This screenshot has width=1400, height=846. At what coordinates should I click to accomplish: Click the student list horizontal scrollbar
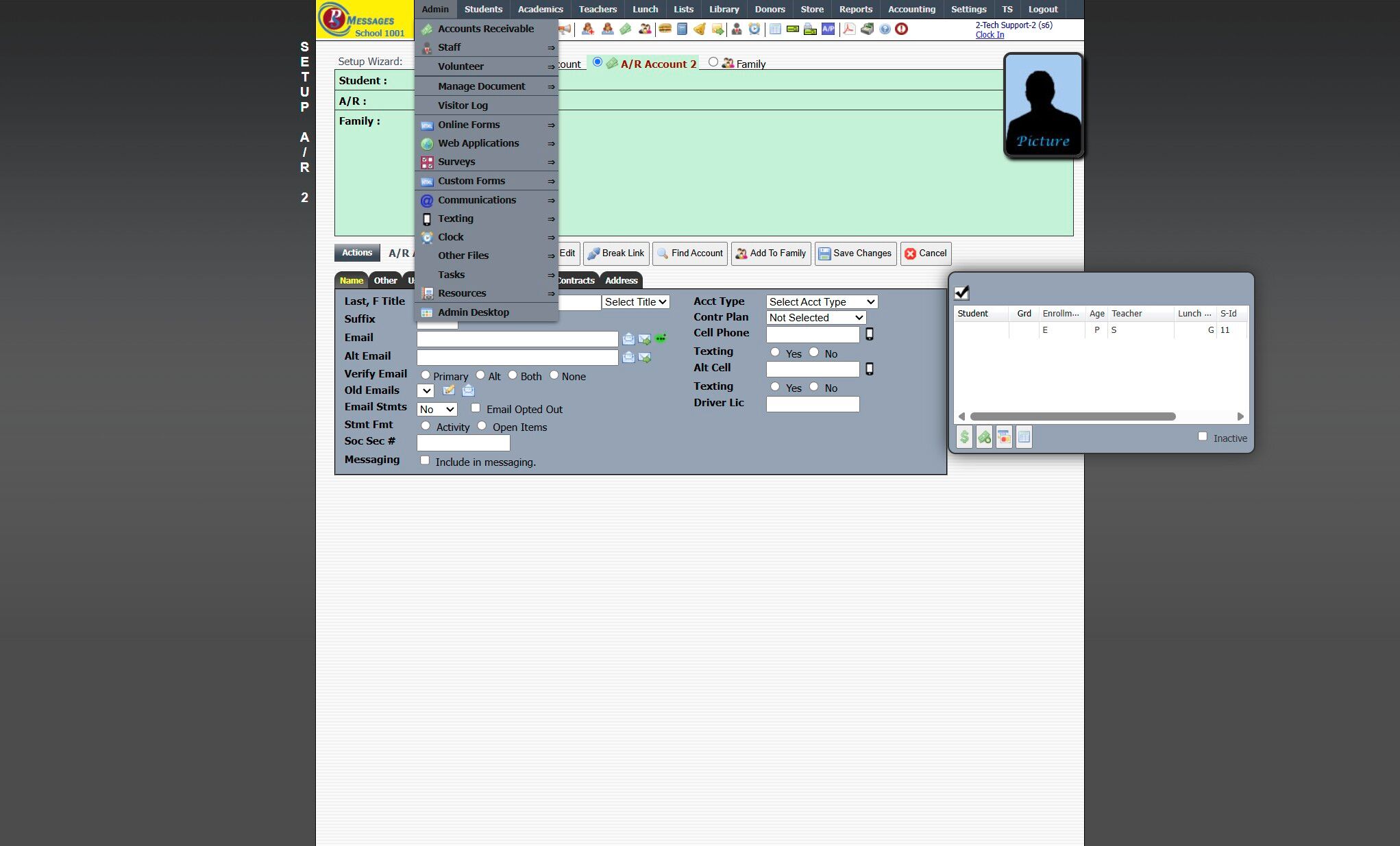point(1072,416)
